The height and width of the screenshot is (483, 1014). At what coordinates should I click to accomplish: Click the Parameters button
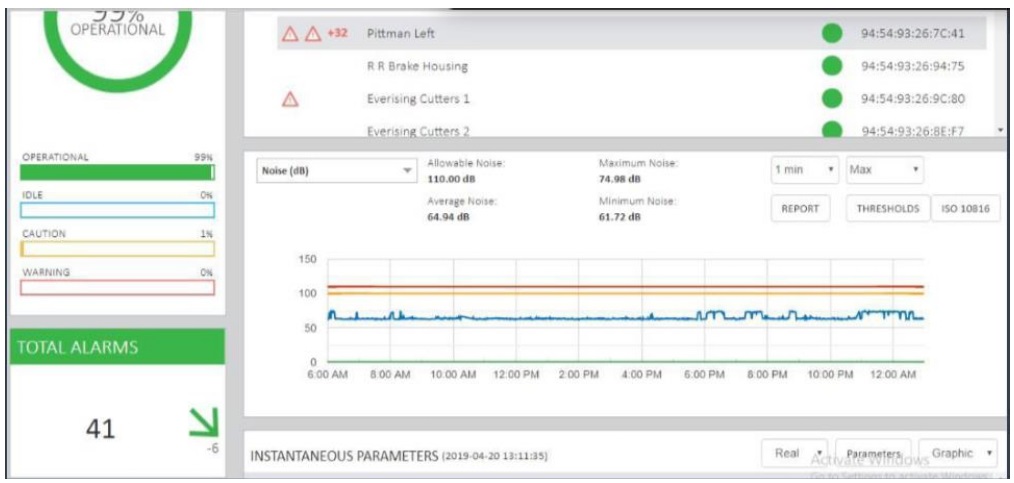(873, 453)
